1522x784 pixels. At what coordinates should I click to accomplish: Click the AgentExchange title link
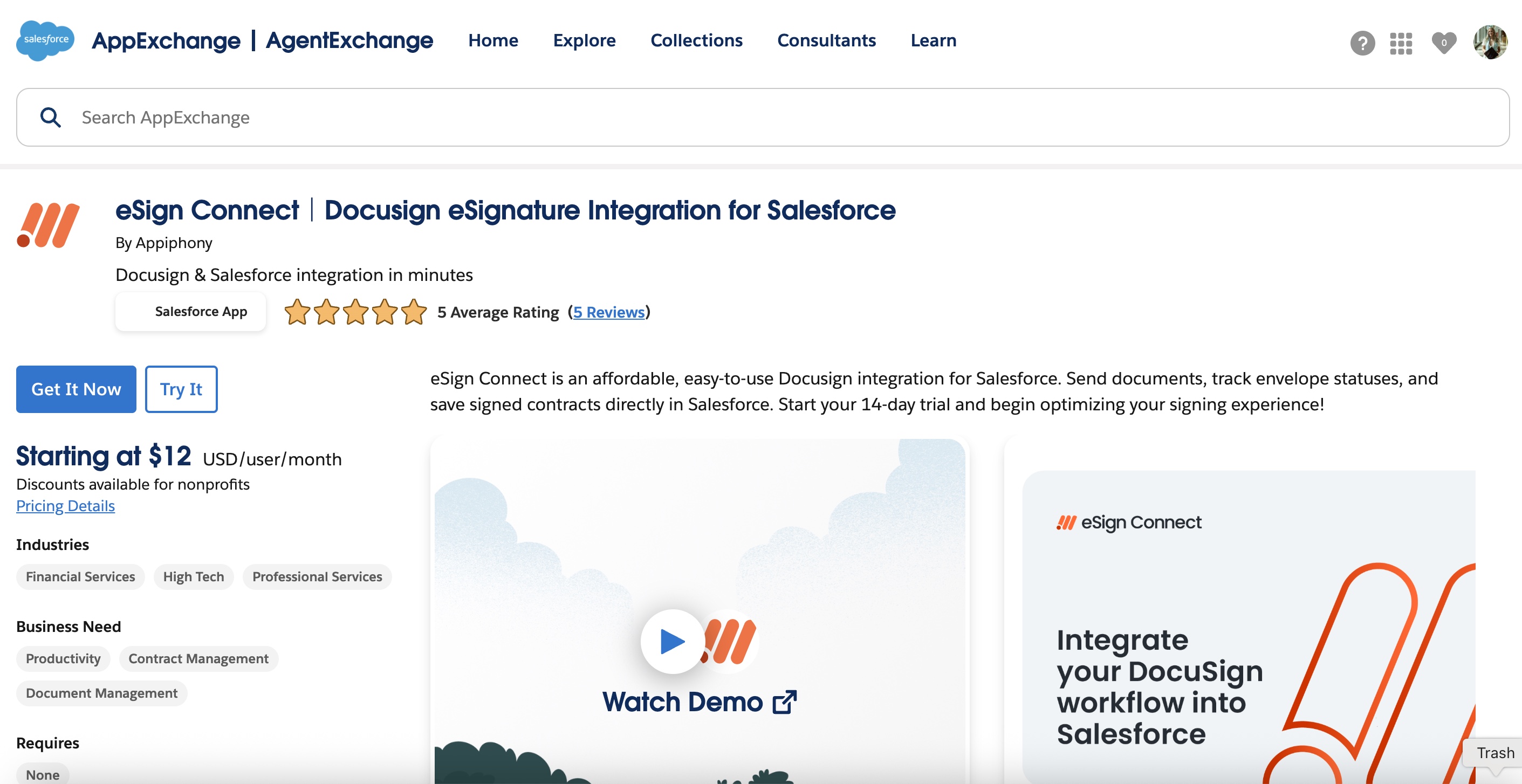pos(349,40)
